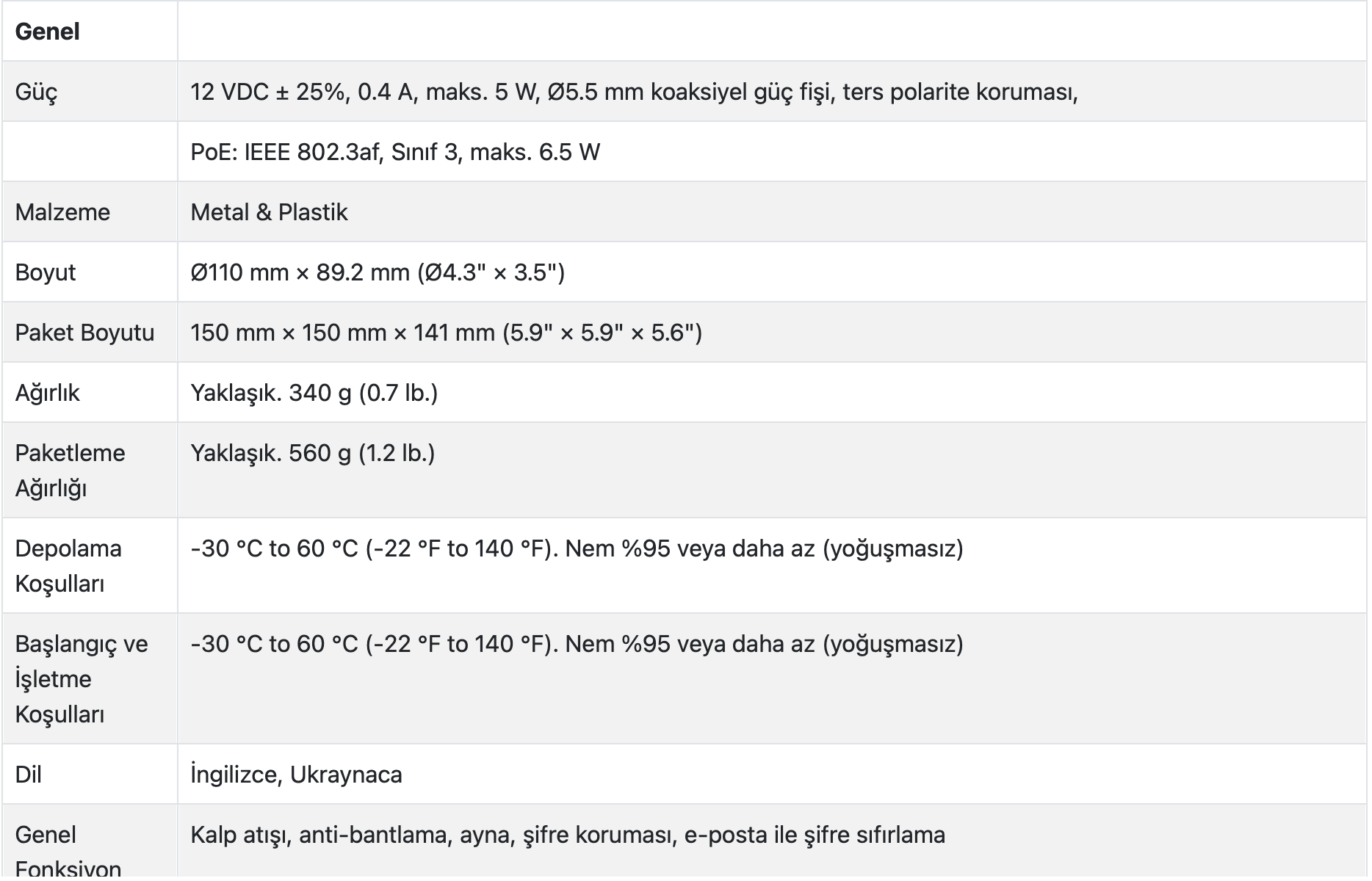Click the 150 mm package size value
The height and width of the screenshot is (881, 1372).
pyautogui.click(x=446, y=333)
